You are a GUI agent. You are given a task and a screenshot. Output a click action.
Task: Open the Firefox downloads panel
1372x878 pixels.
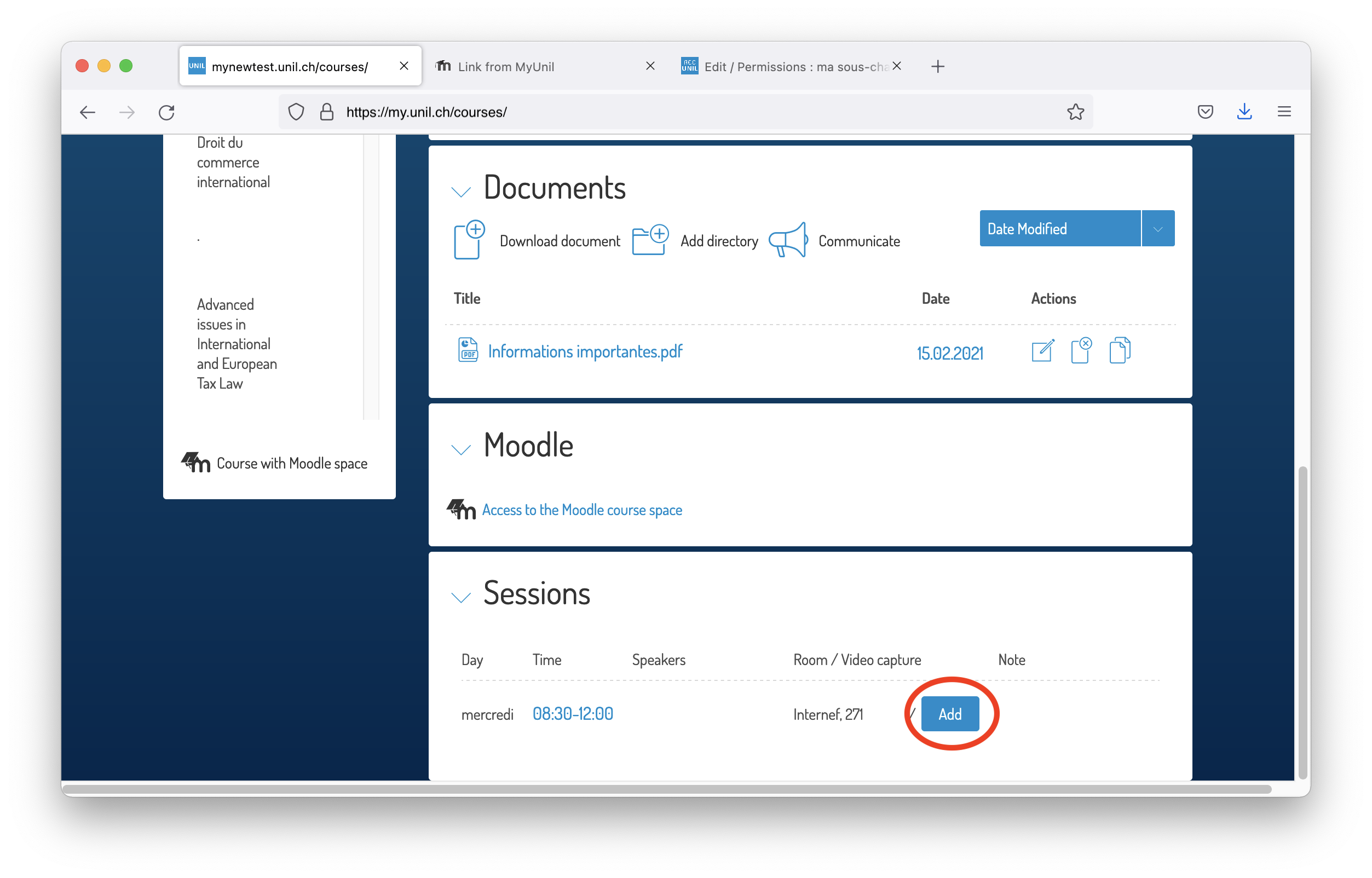[1244, 112]
